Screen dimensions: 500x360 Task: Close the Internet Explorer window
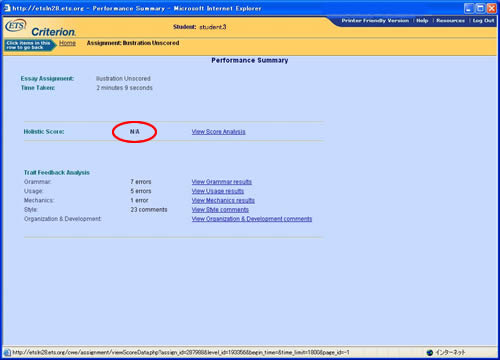click(x=492, y=8)
